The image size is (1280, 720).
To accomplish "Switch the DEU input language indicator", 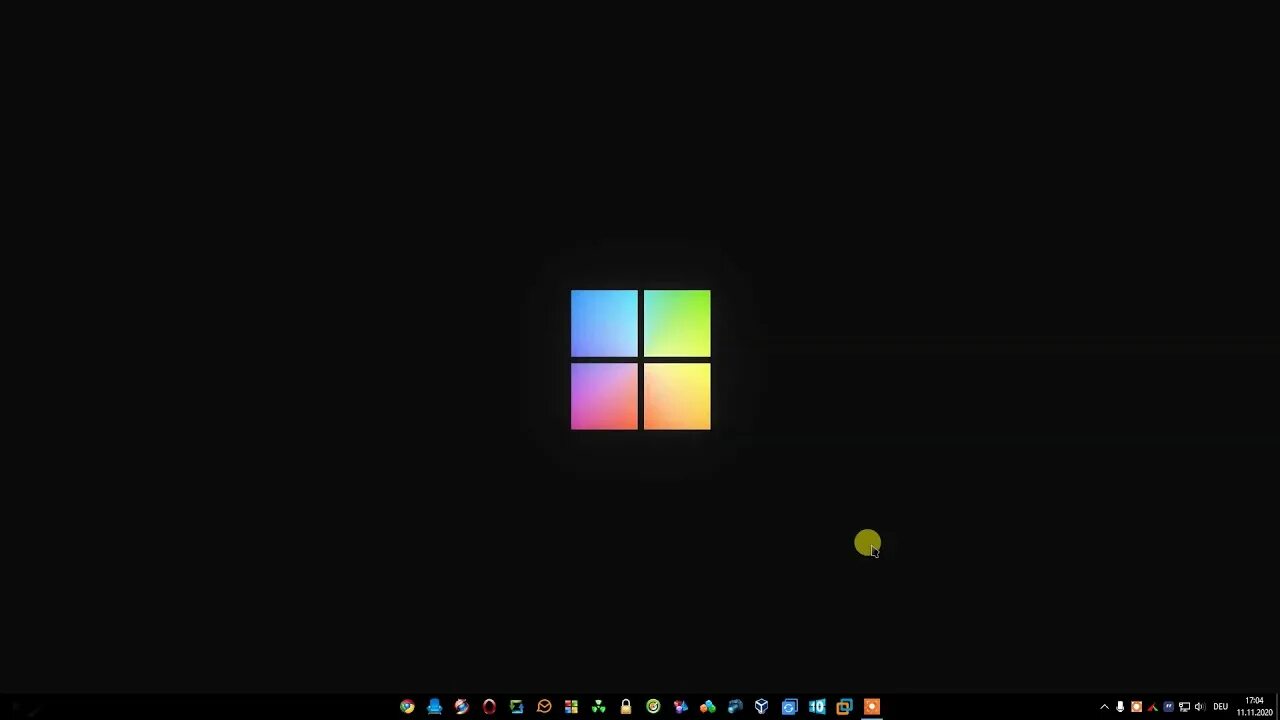I will [x=1220, y=707].
